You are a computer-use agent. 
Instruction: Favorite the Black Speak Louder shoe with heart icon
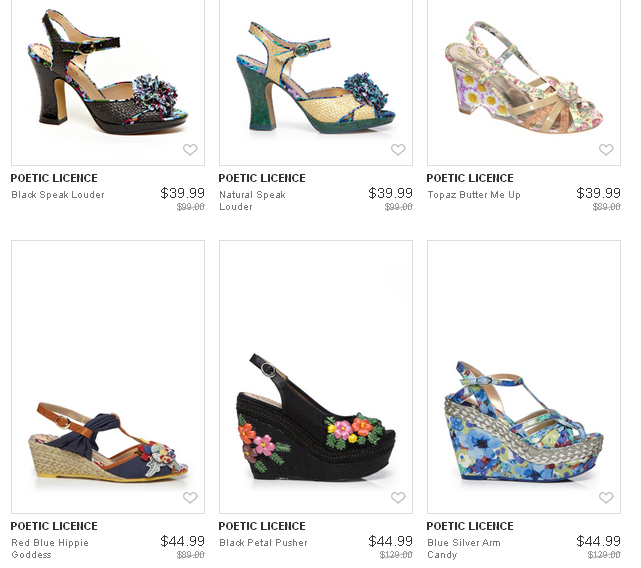[x=190, y=150]
